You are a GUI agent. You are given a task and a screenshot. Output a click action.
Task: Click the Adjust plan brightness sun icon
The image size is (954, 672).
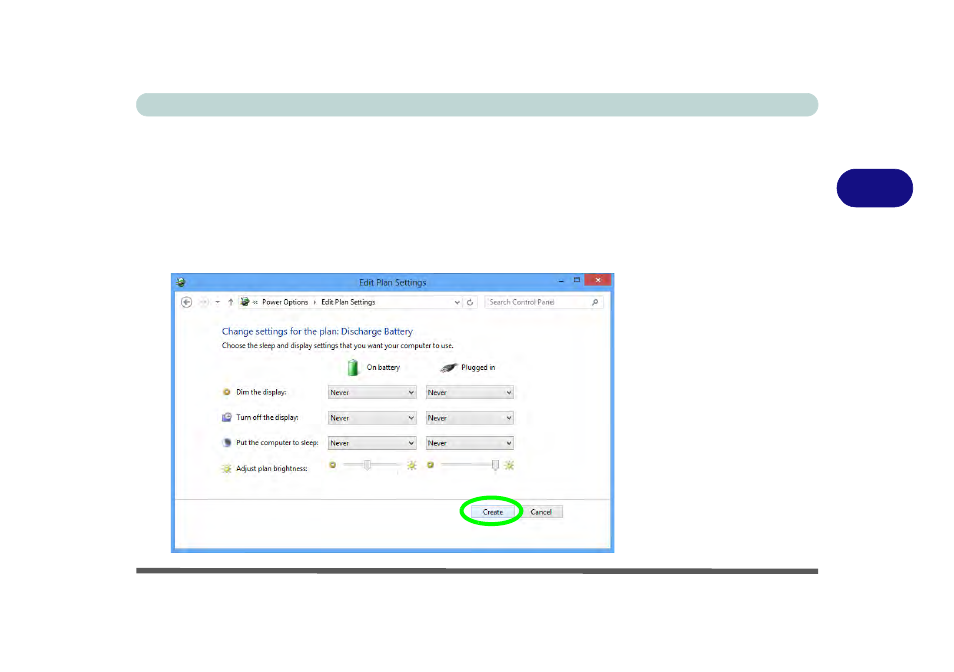pyautogui.click(x=226, y=468)
